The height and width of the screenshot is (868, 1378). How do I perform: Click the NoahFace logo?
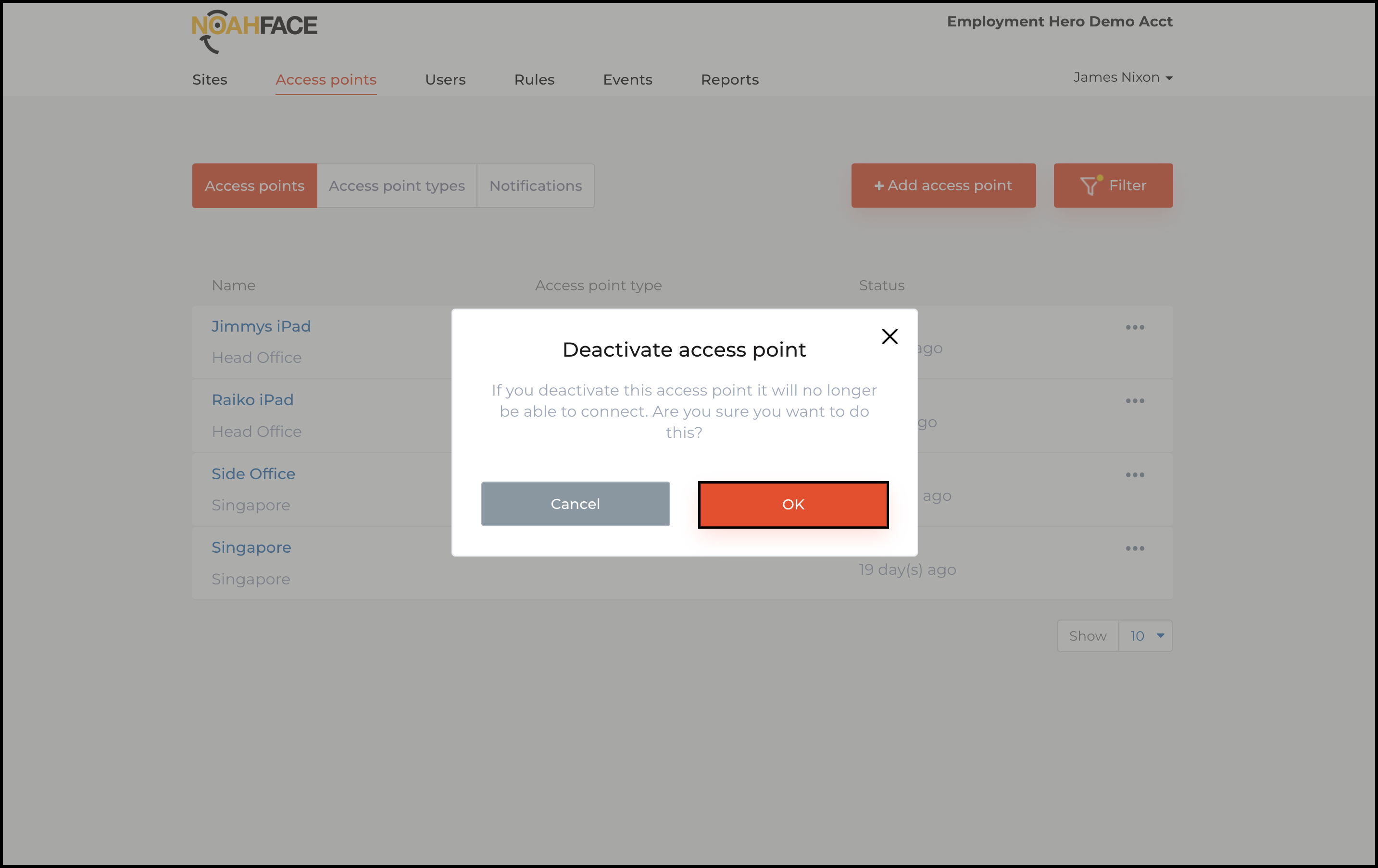(x=255, y=31)
